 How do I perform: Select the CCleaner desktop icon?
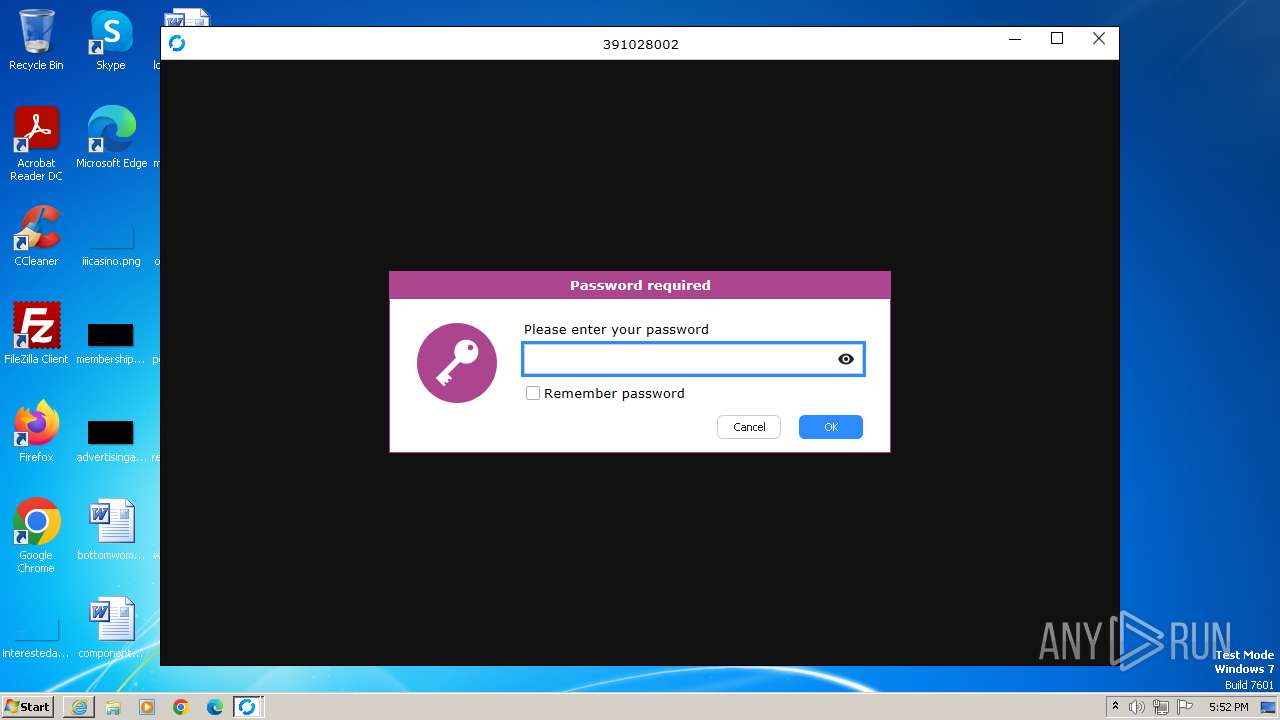pos(36,236)
